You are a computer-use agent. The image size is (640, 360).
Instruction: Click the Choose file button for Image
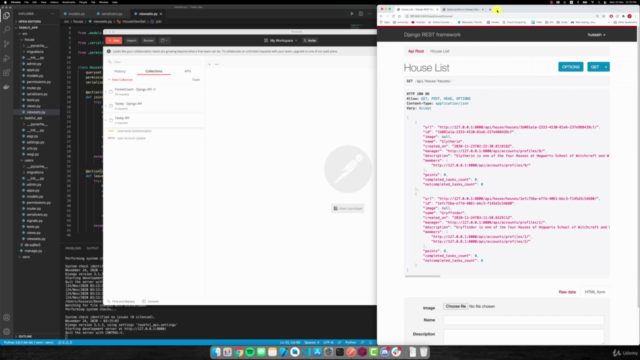pyautogui.click(x=456, y=306)
